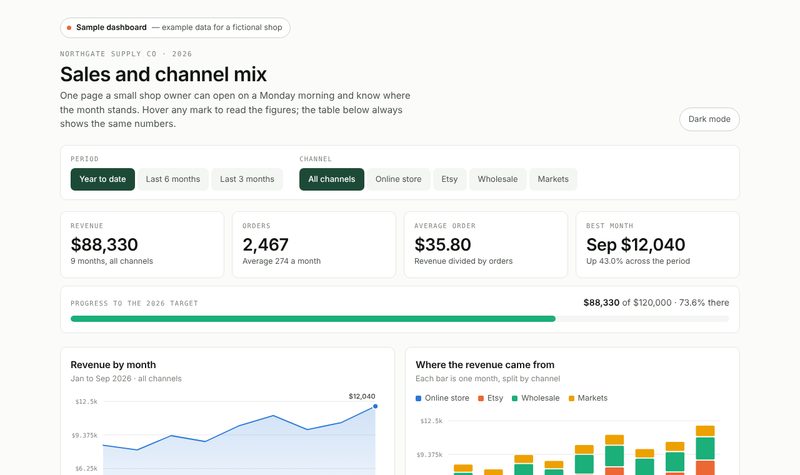Screen dimensions: 800x475
Task: Click the Revenue by month chart title
Action: pos(113,365)
